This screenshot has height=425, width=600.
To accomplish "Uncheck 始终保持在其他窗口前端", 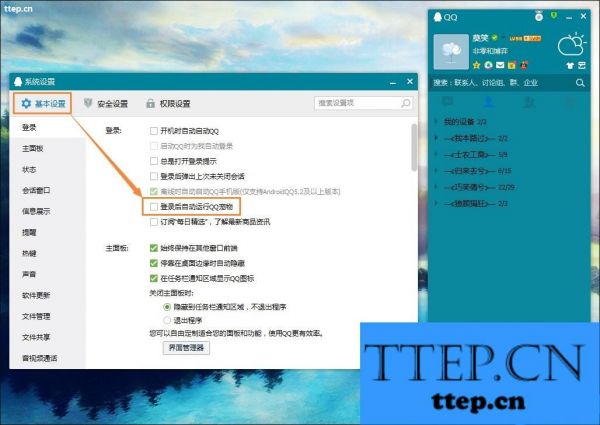I will 154,248.
